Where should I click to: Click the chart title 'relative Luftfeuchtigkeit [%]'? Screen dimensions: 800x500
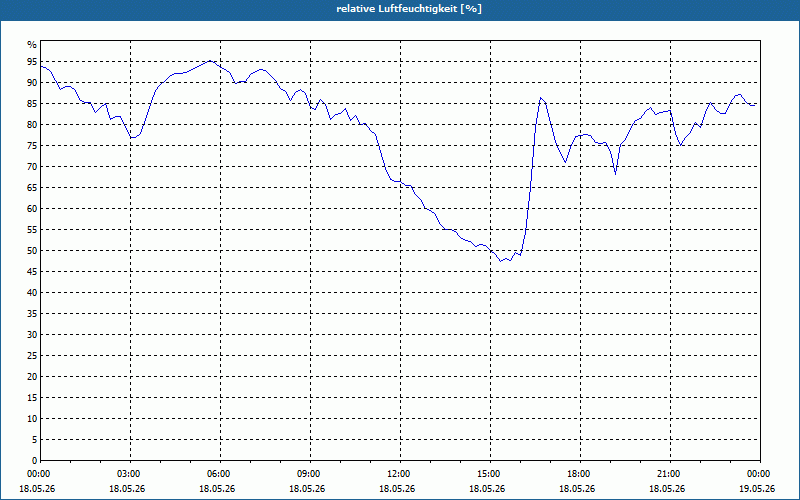pyautogui.click(x=409, y=9)
